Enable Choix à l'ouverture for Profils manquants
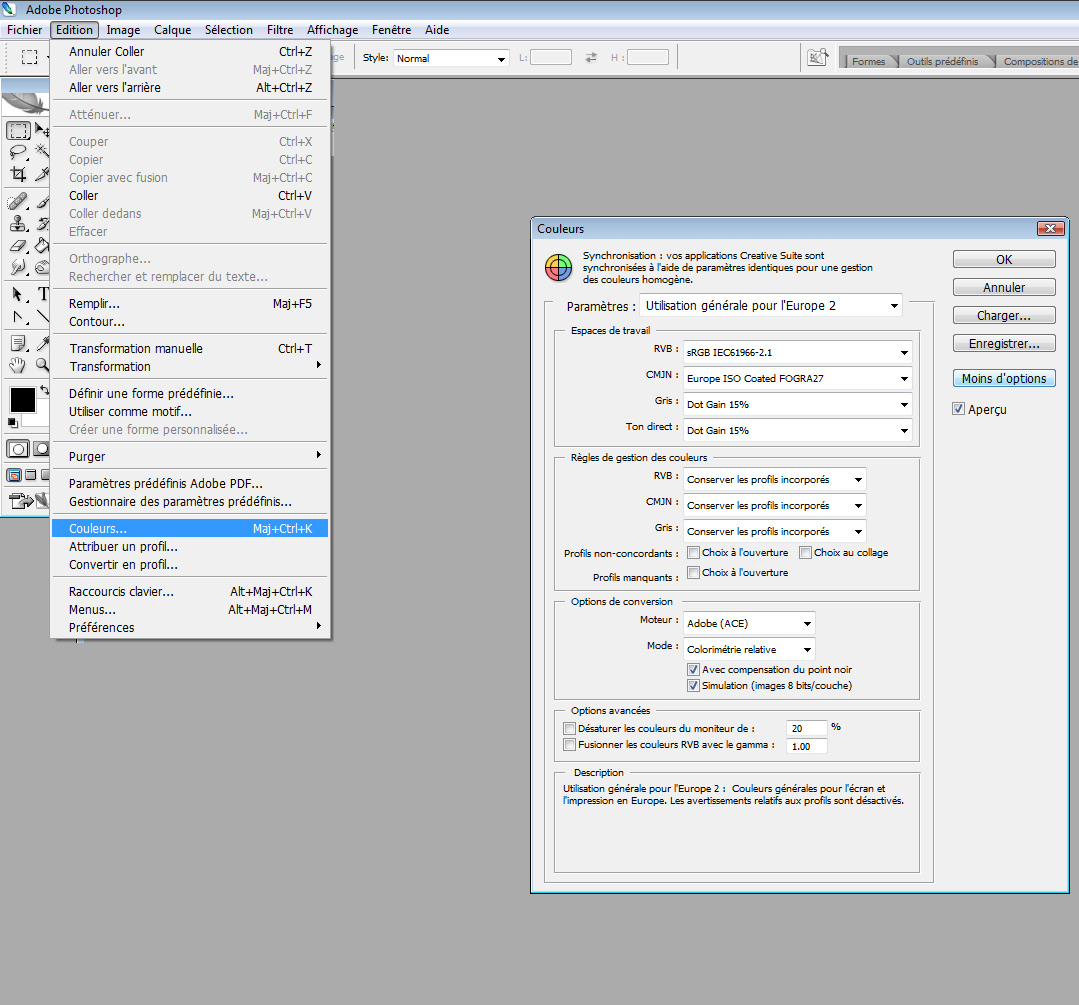The image size is (1079, 1005). tap(694, 573)
